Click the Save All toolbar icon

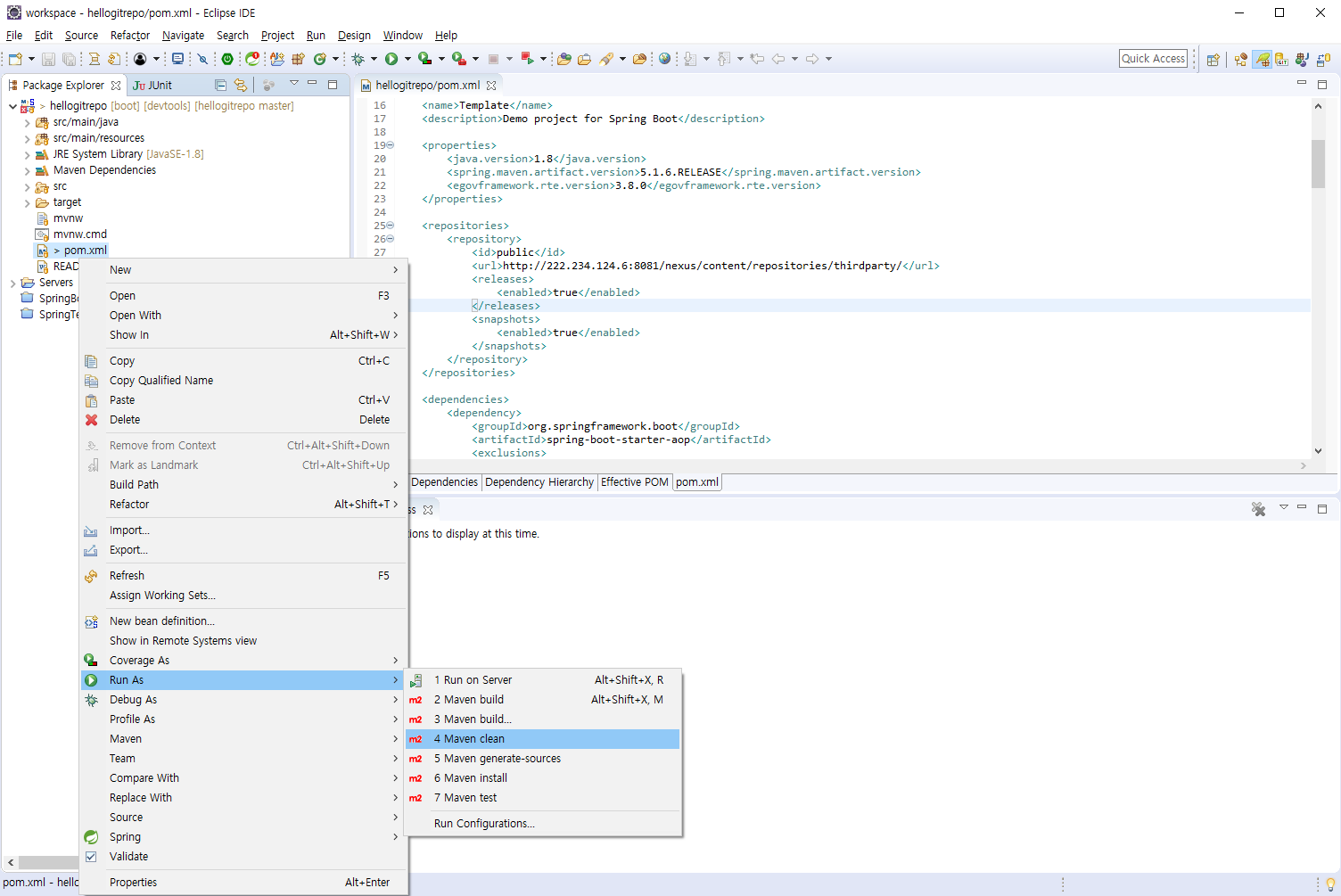[x=69, y=59]
